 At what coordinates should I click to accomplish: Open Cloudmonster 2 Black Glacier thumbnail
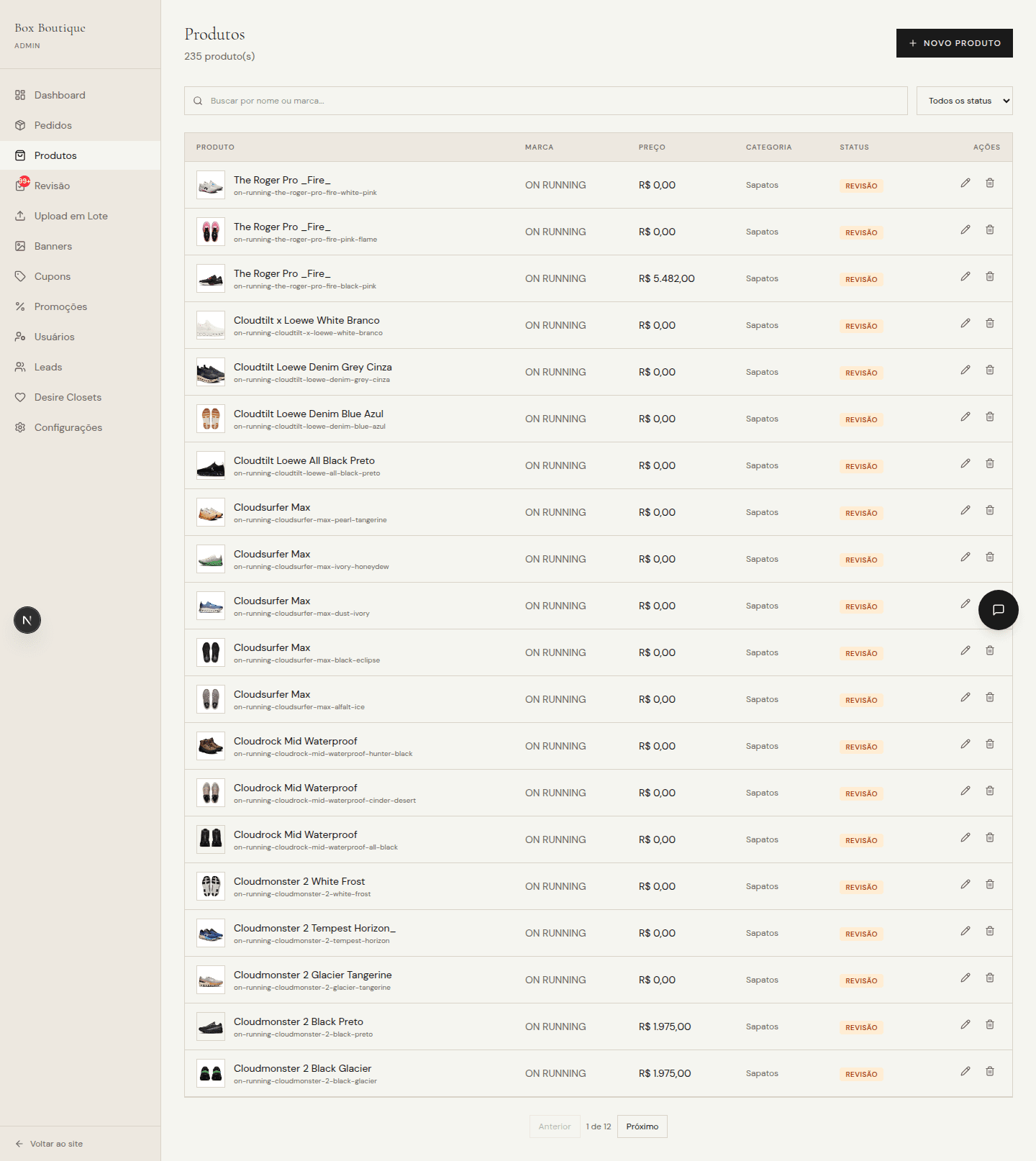click(211, 1073)
